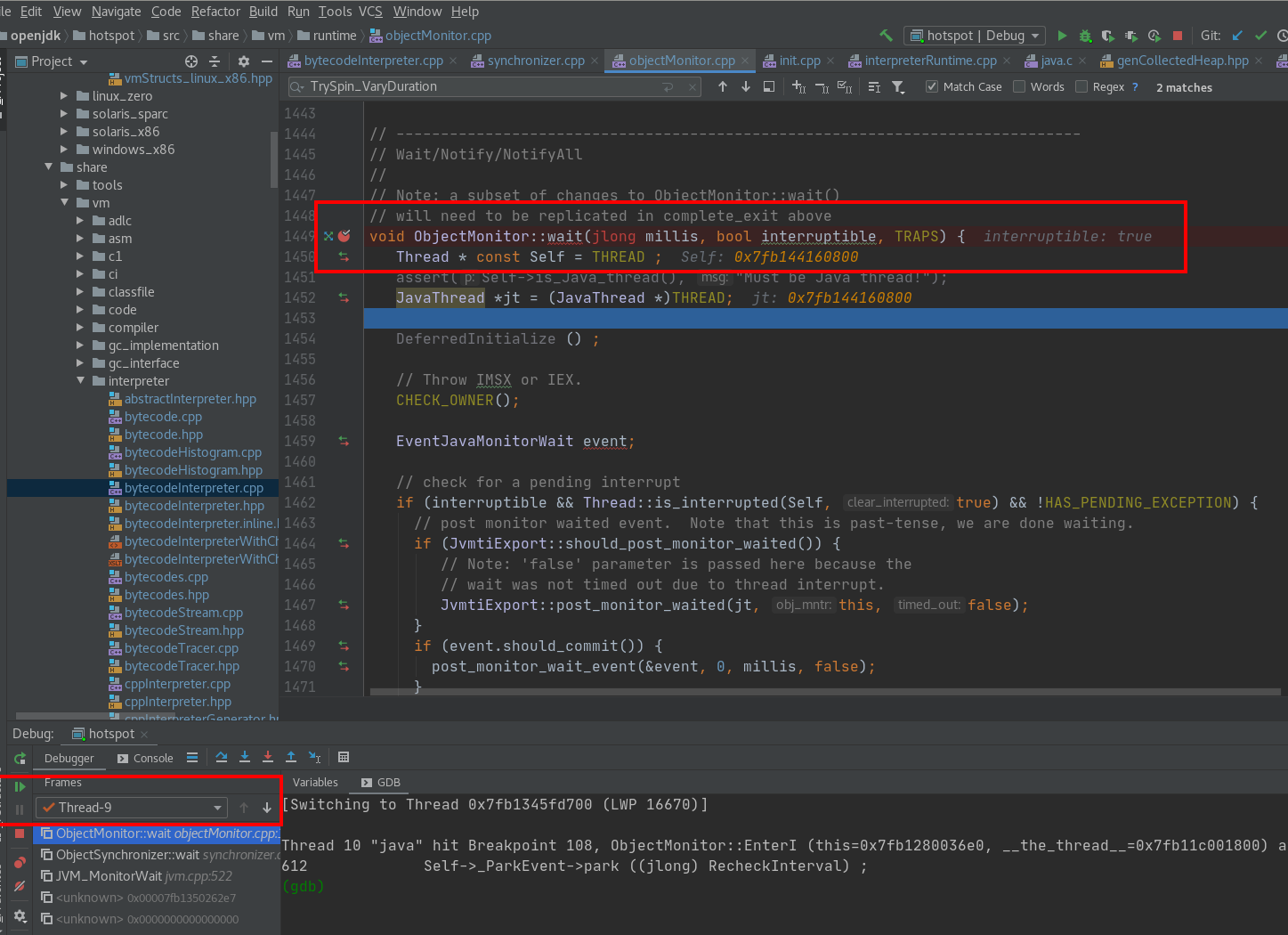
Task: Stop debugging with red square in debug panel
Action: (x=20, y=833)
